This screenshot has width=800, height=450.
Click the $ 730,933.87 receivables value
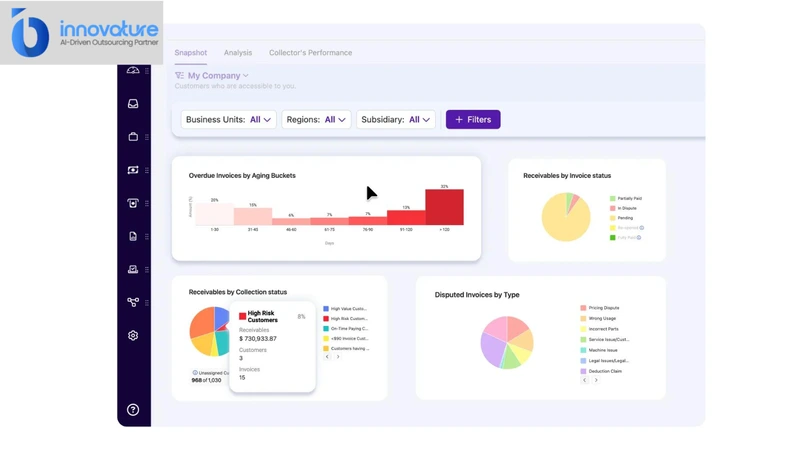point(258,339)
